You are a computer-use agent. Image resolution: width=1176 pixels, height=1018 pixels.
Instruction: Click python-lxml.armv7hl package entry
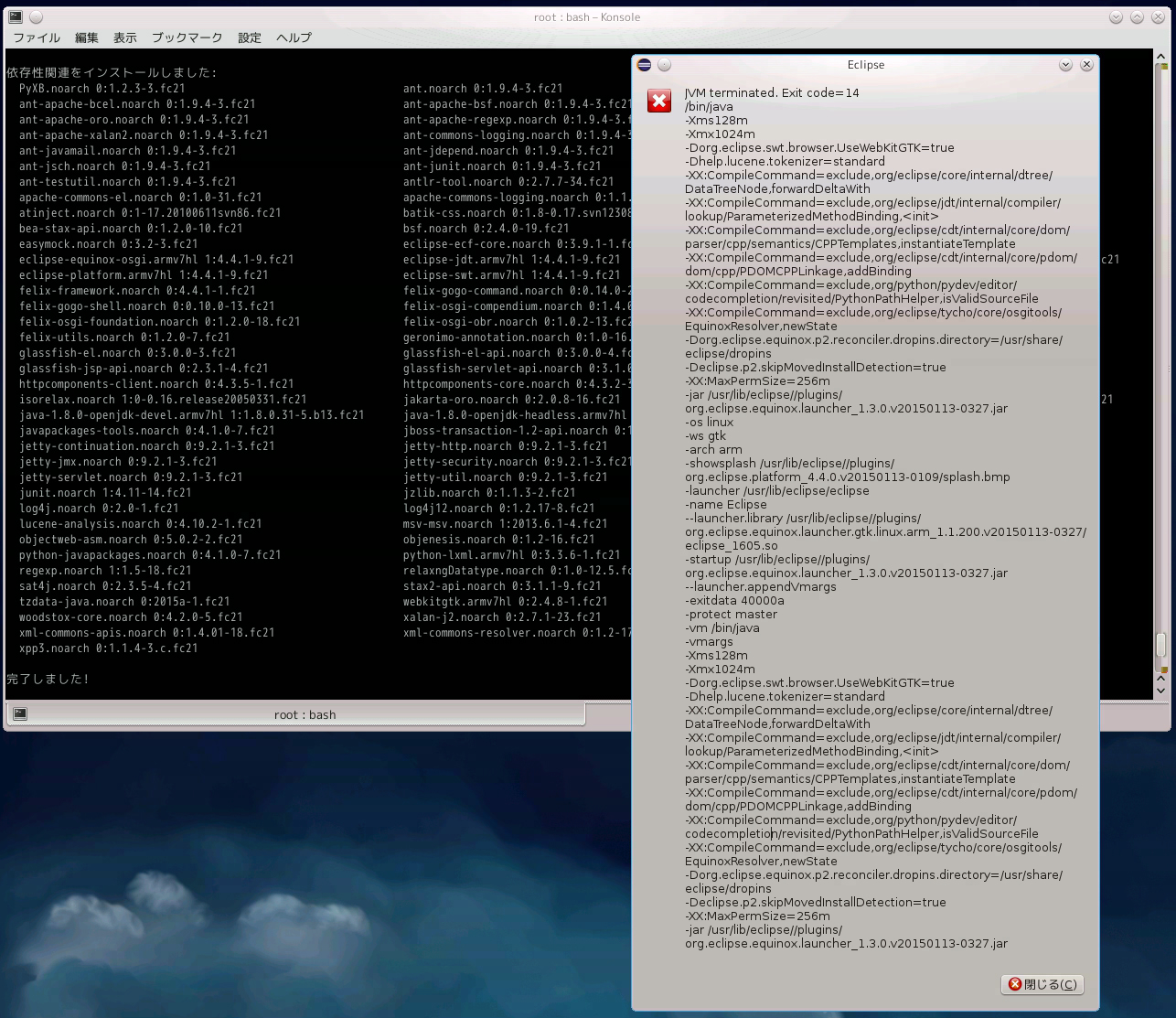click(x=511, y=555)
